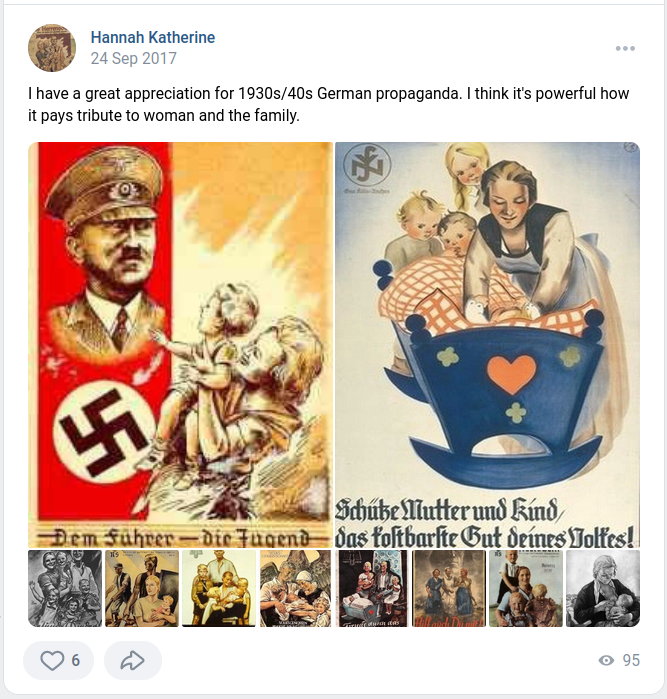This screenshot has width=667, height=699.
Task: Open the three-dot post options menu
Action: coord(625,48)
